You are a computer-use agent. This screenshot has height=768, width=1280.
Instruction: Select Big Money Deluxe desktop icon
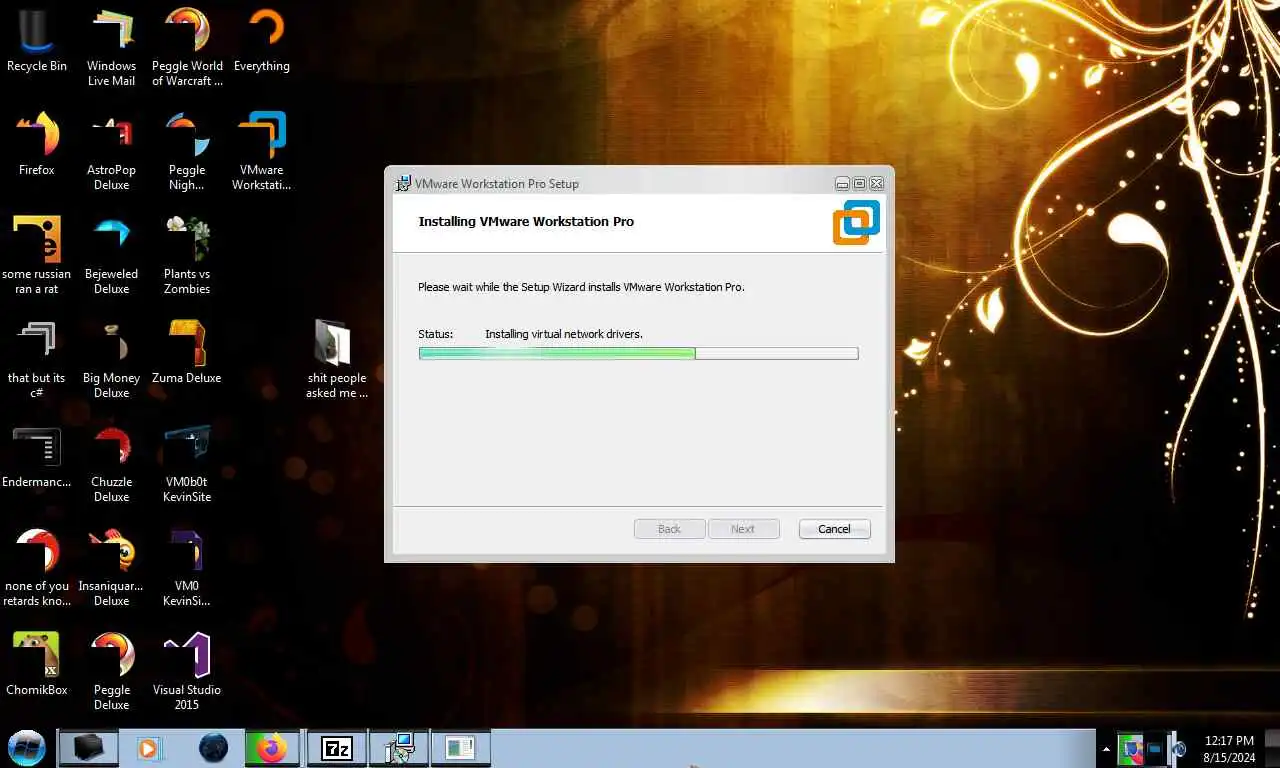(111, 359)
